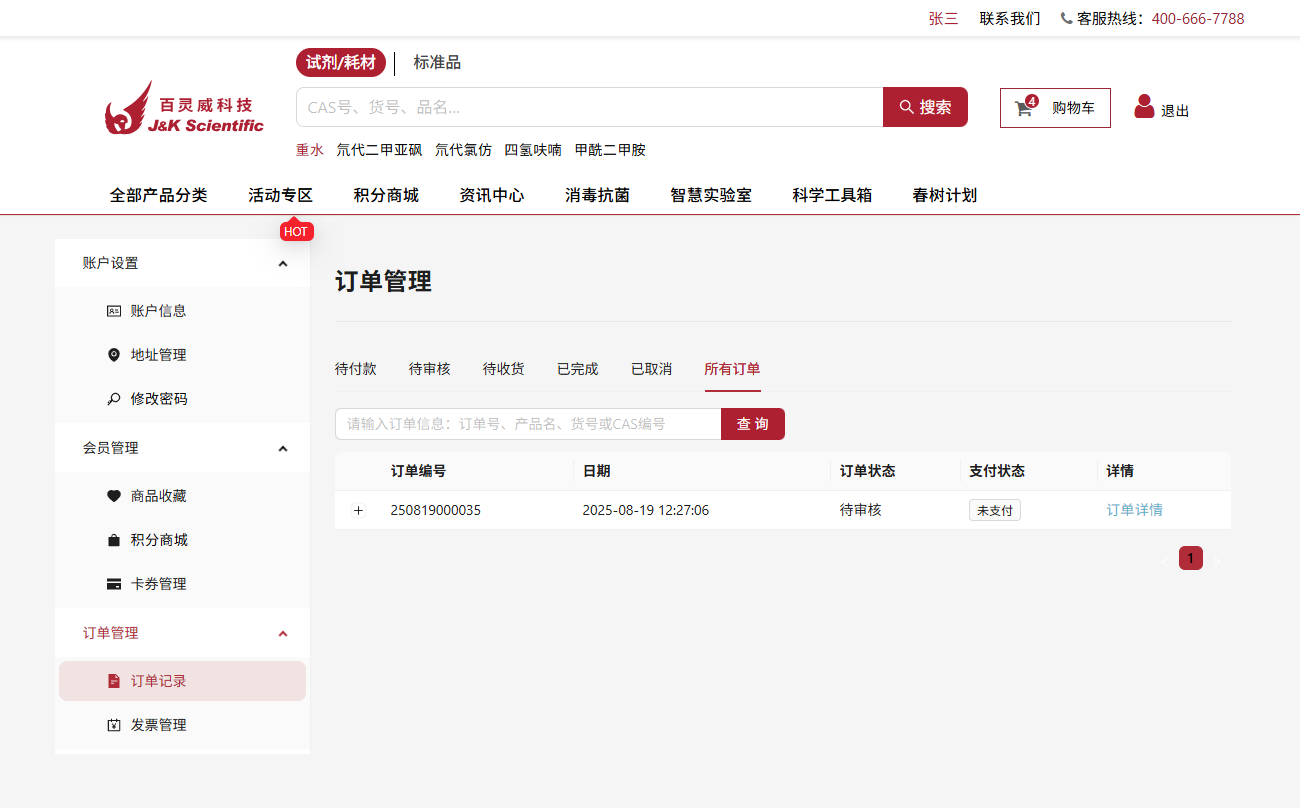Open the 订单详情 link
This screenshot has width=1300, height=808.
click(1134, 510)
